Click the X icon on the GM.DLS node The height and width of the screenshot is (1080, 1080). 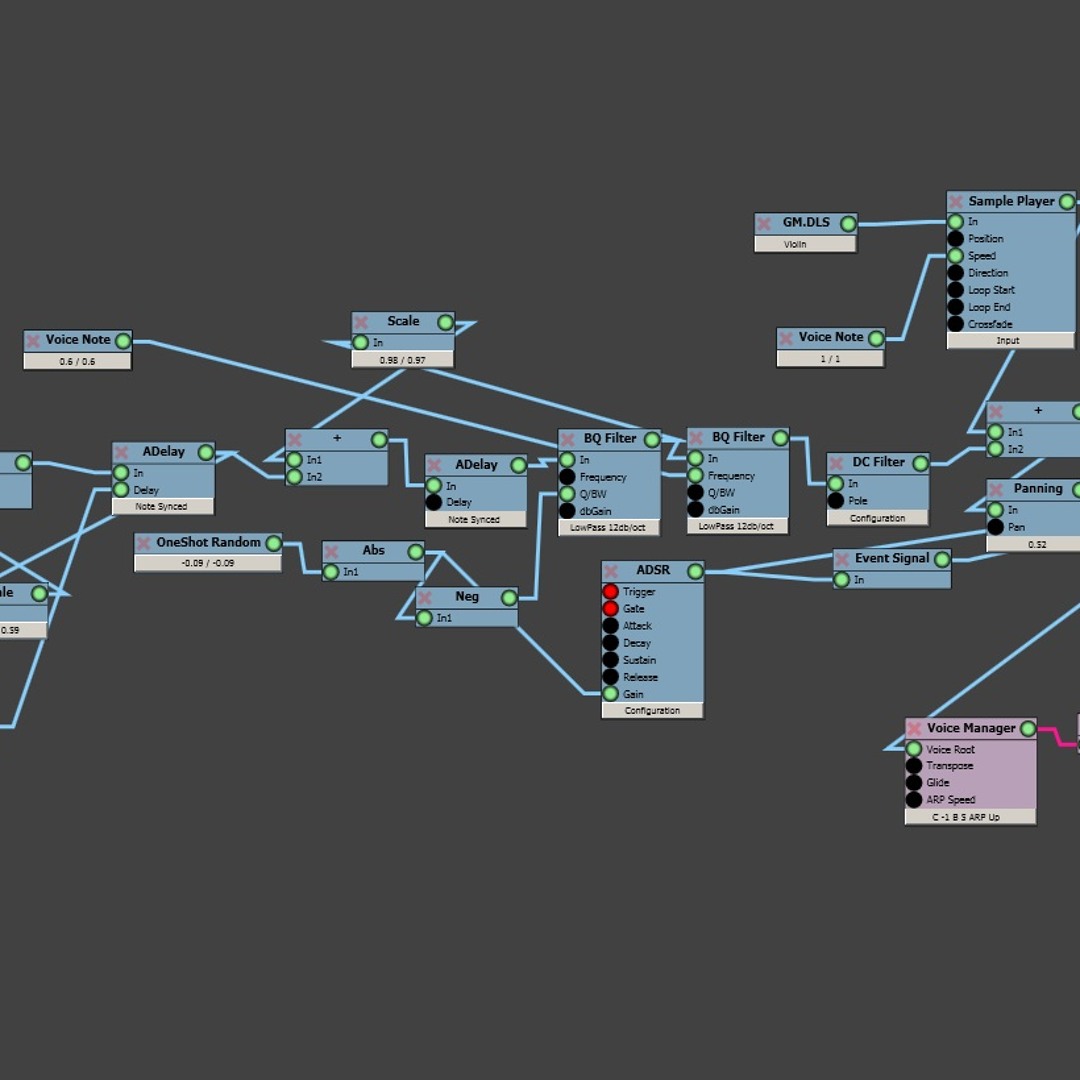[x=765, y=224]
